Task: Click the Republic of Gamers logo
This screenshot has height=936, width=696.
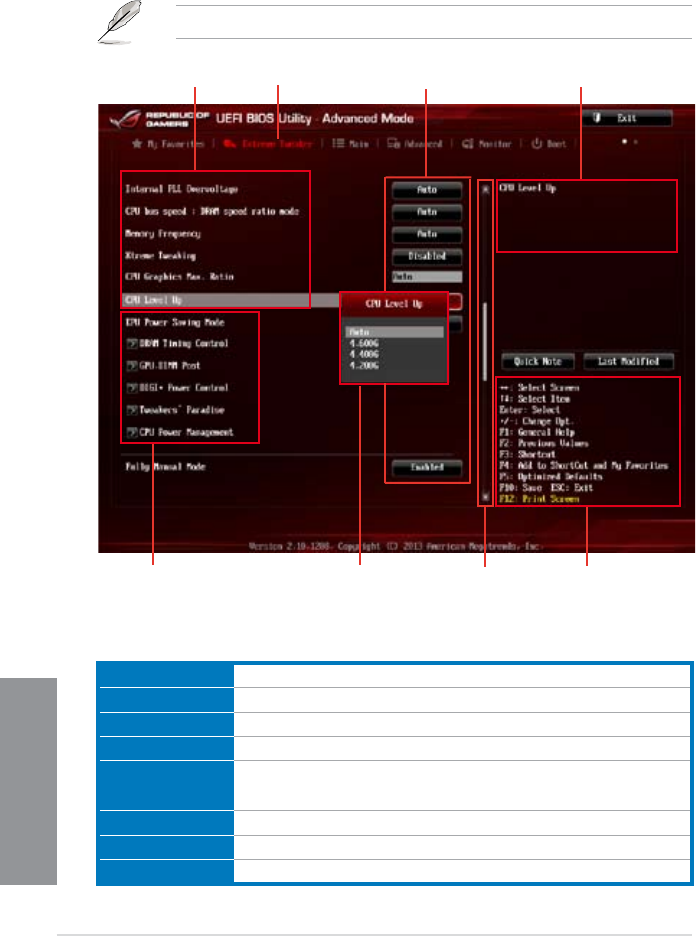Action: pos(159,119)
